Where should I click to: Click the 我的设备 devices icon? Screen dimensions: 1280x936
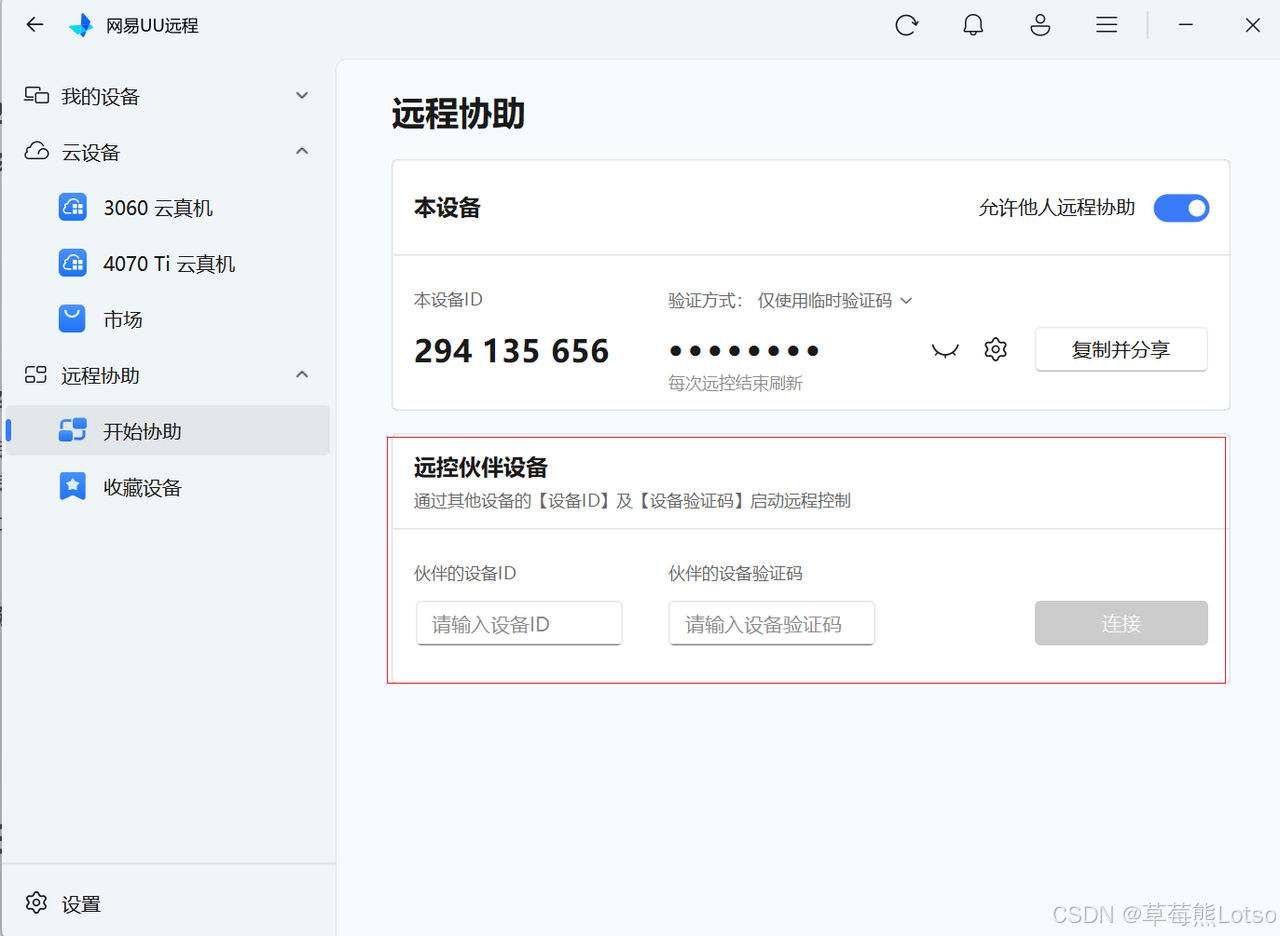click(x=37, y=96)
